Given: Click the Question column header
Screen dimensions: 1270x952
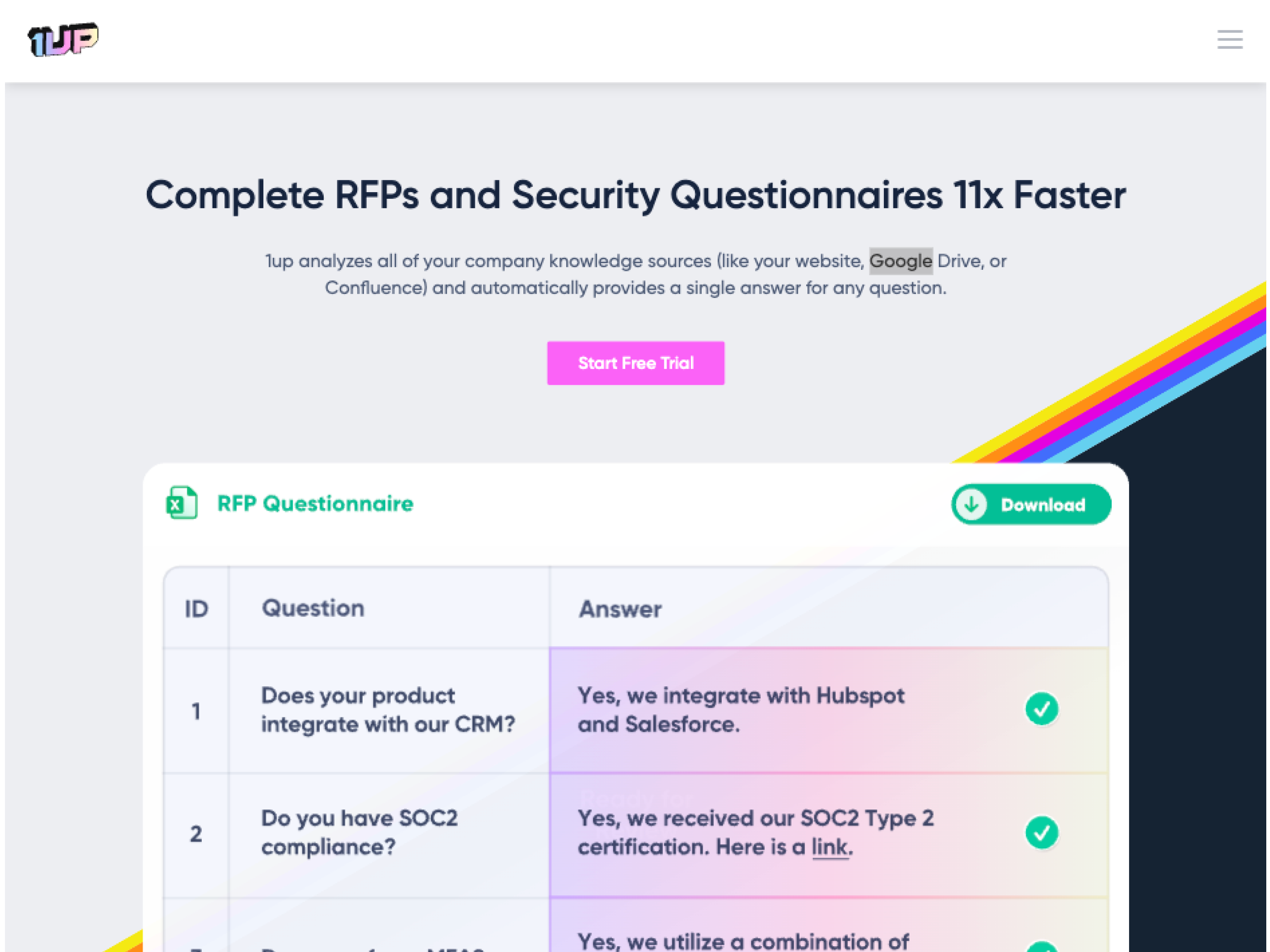Looking at the screenshot, I should [313, 608].
